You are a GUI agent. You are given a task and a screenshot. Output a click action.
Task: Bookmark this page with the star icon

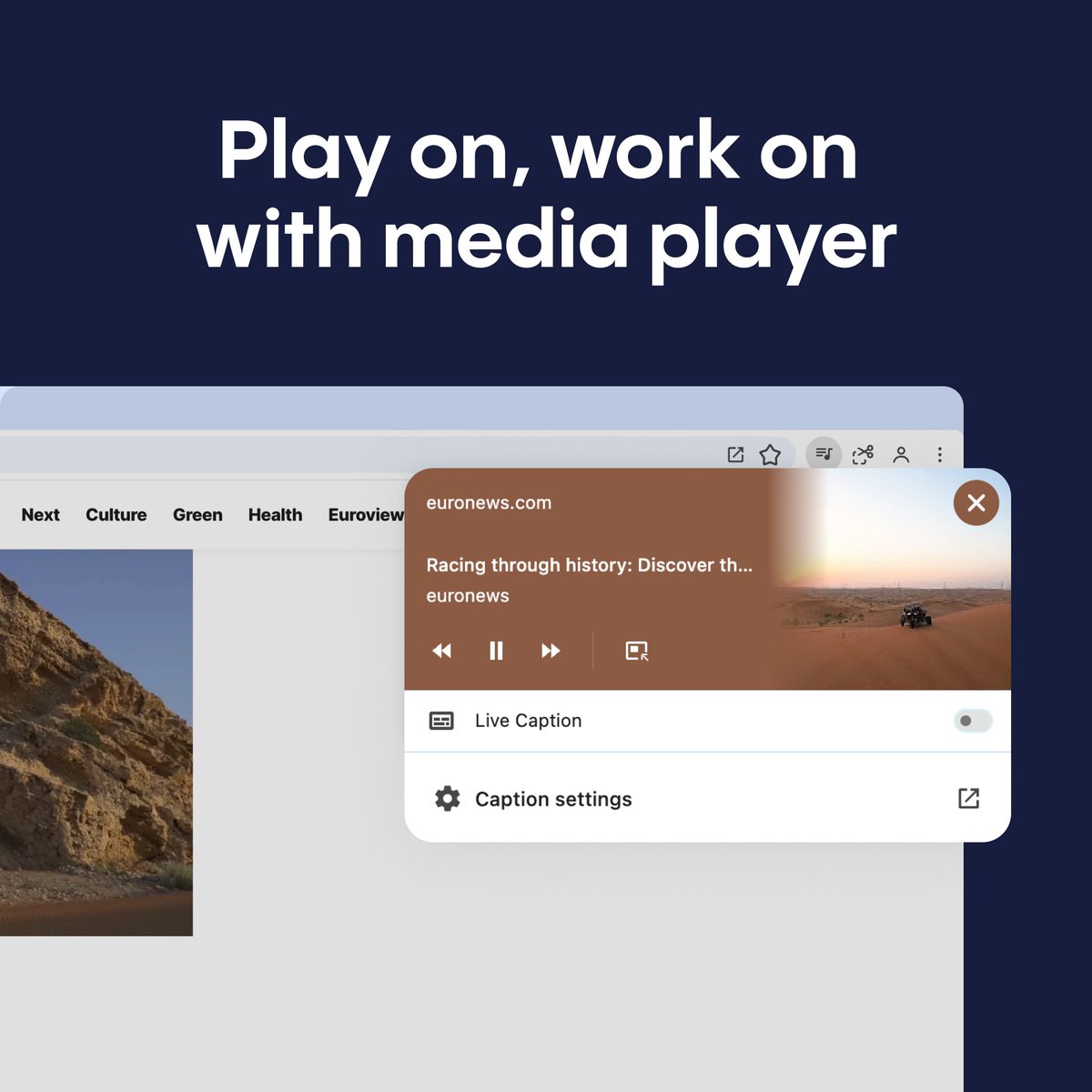point(770,454)
